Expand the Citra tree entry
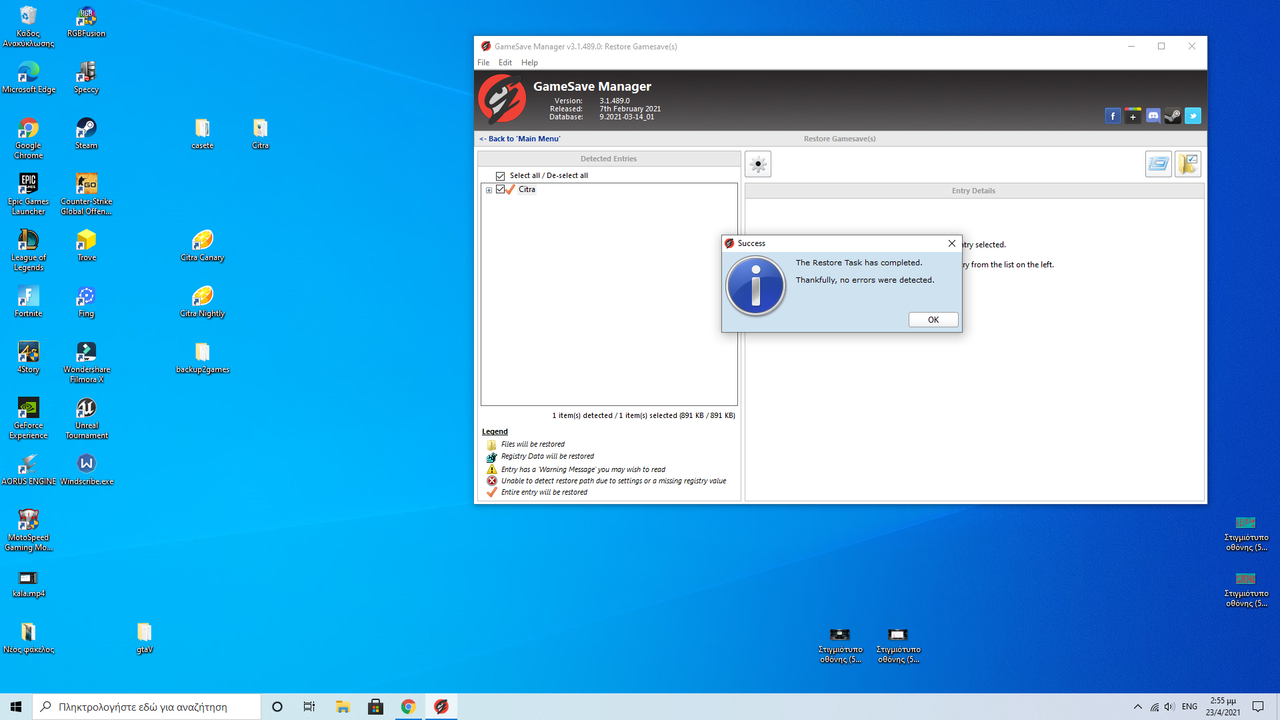Image resolution: width=1280 pixels, height=720 pixels. [489, 190]
